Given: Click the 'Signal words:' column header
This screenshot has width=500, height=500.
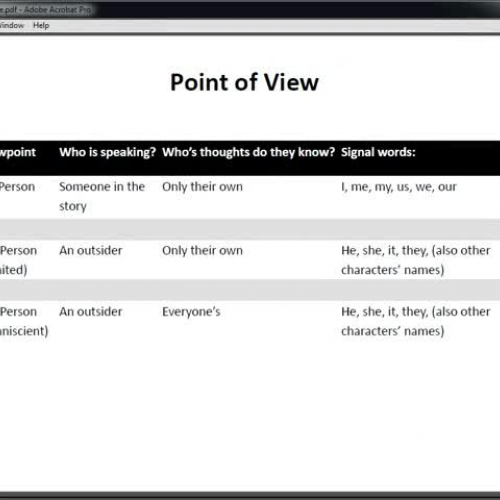Looking at the screenshot, I should click(378, 152).
